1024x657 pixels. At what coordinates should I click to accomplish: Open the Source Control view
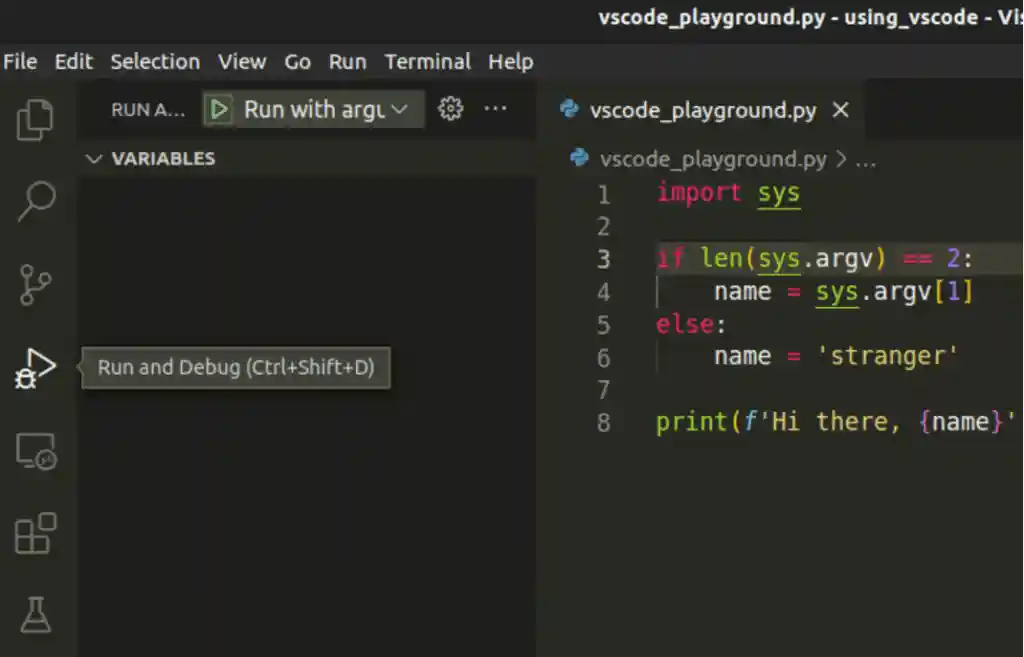pyautogui.click(x=35, y=285)
